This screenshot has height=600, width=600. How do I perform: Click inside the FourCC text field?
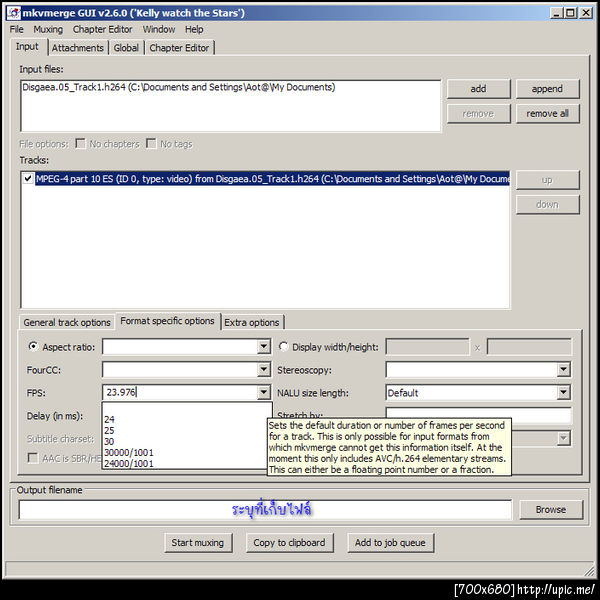click(180, 370)
